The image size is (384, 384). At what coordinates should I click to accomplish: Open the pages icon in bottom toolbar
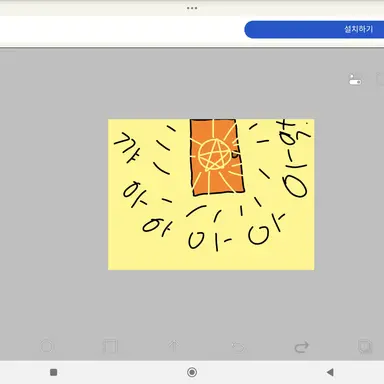point(110,346)
